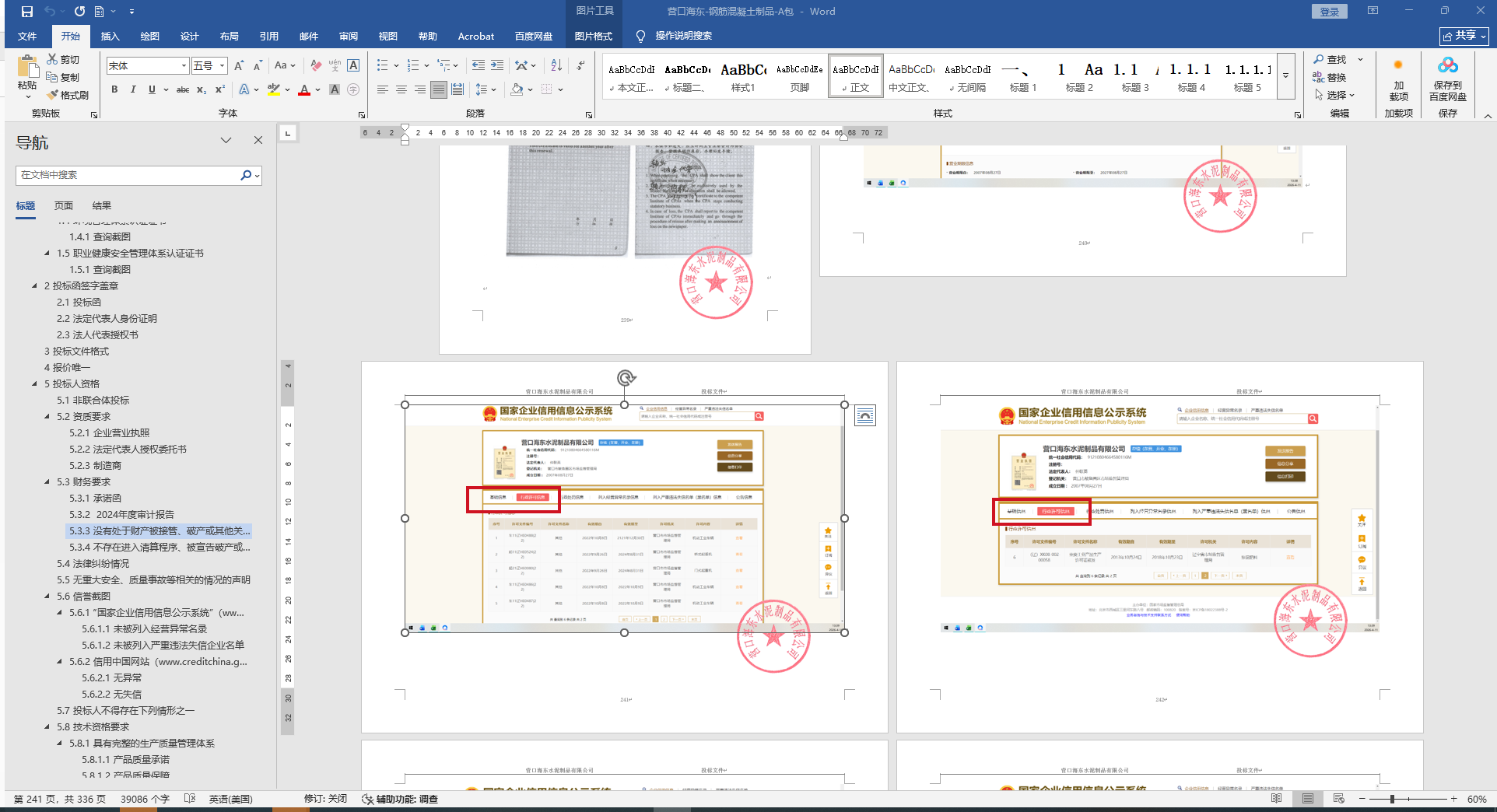The image size is (1497, 812).
Task: Open the 审阅 ribbon tab
Action: (348, 37)
